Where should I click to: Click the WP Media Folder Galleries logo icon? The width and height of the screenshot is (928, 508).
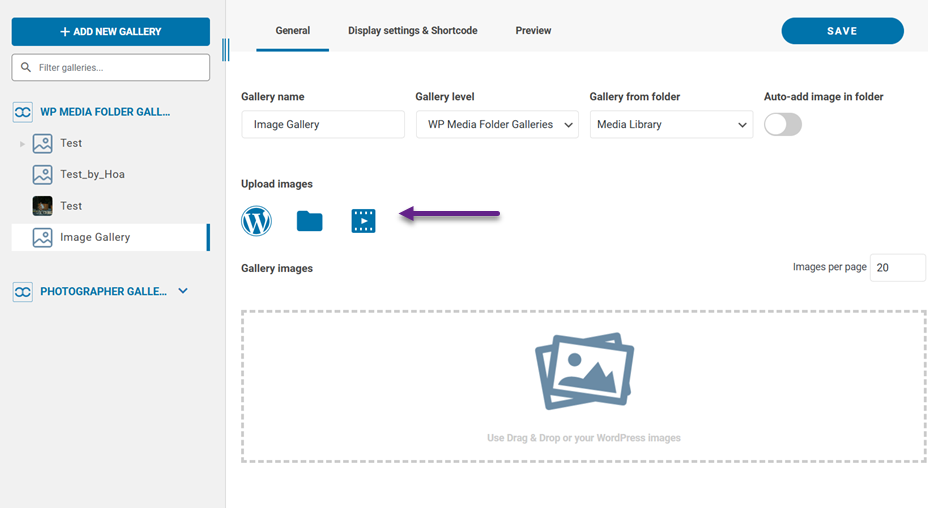(22, 112)
